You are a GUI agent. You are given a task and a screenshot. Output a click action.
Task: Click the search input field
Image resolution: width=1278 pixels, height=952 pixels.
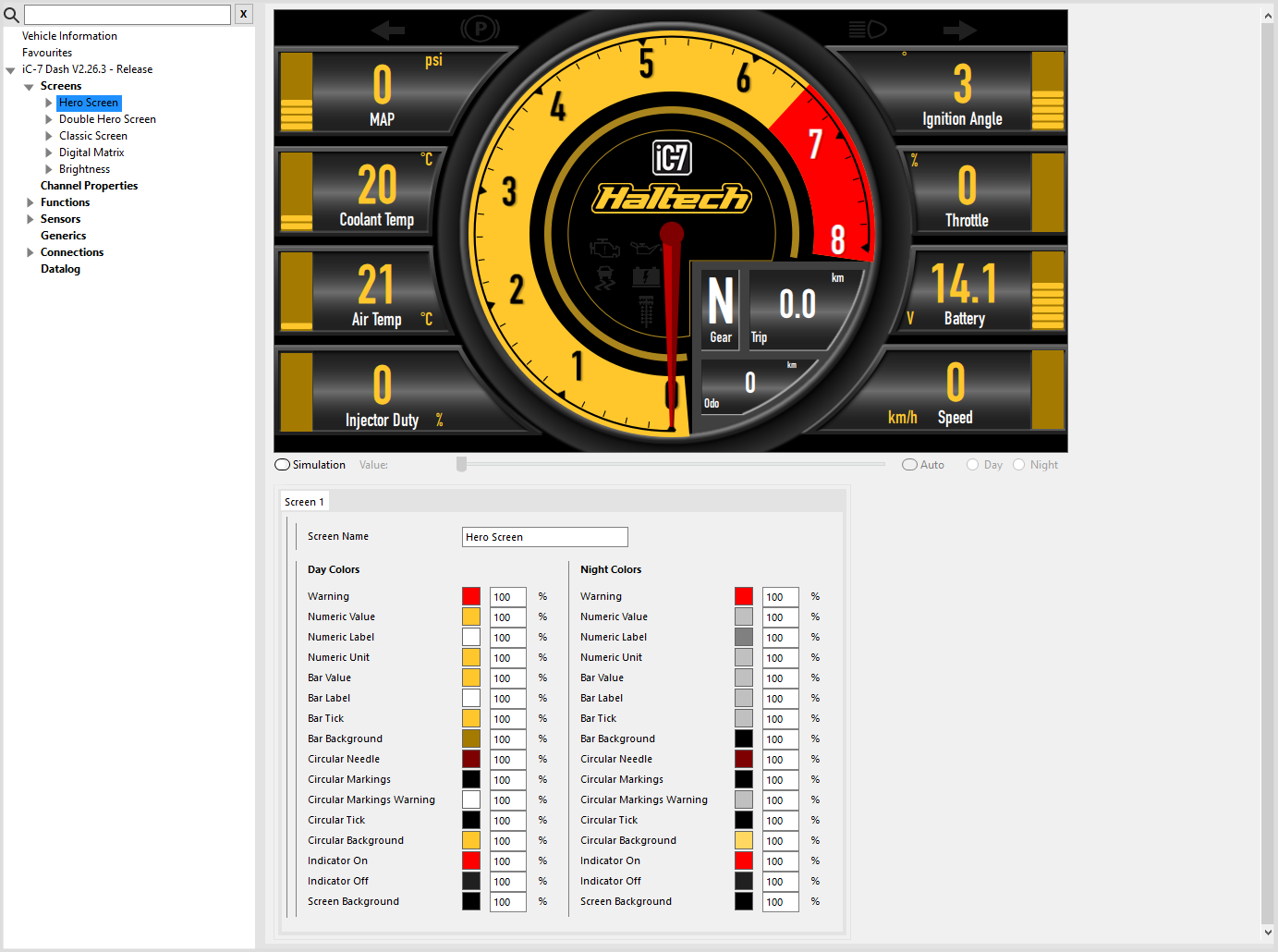coord(128,14)
